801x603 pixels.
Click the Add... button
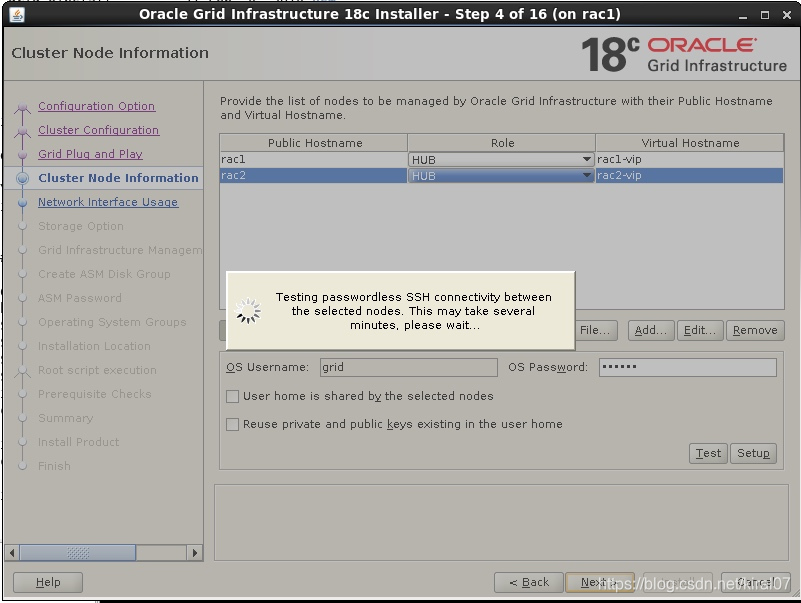point(651,331)
